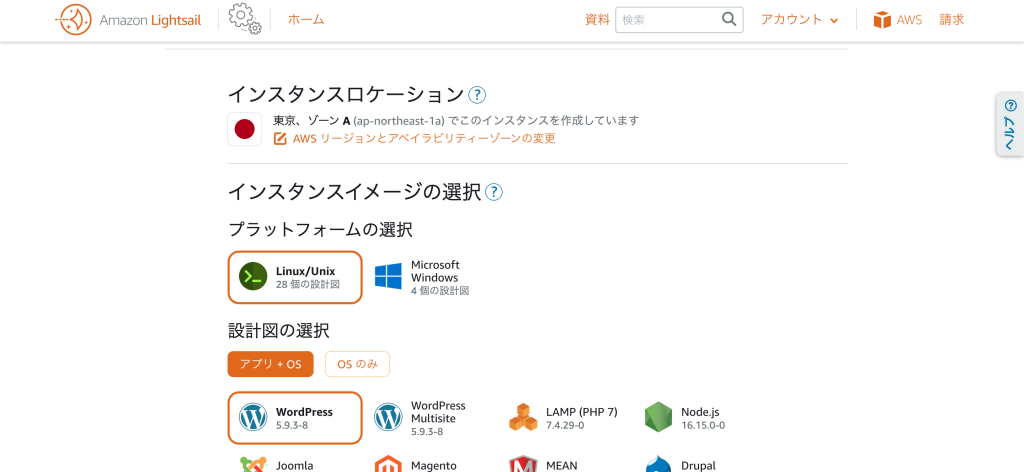Click the Windows logo icon

click(x=388, y=277)
